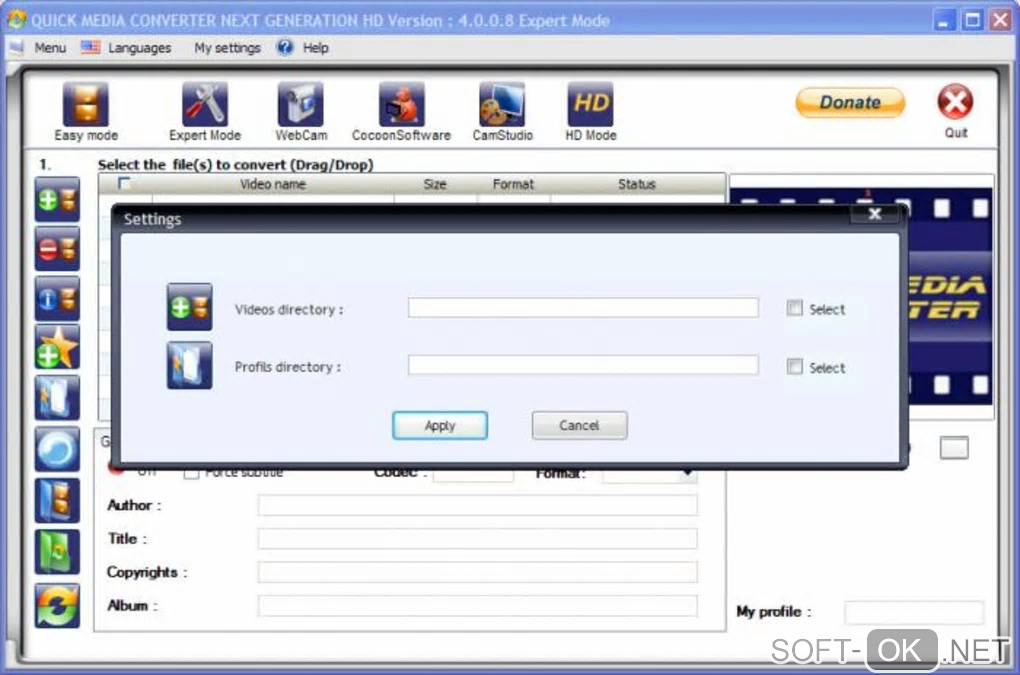Open the Menu menu
1020x675 pixels.
point(50,47)
